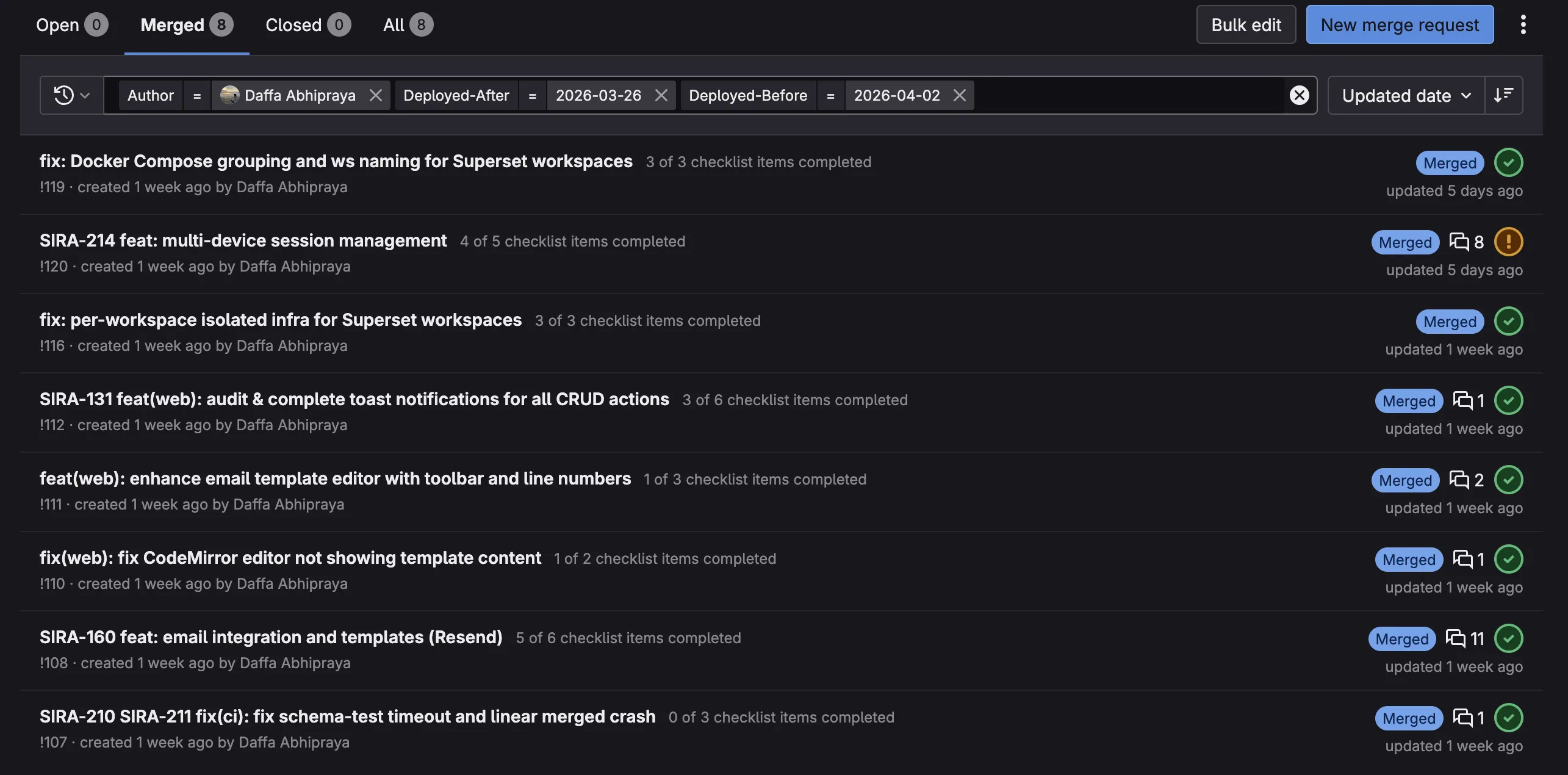Click the New merge request button
Viewport: 1568px width, 775px height.
coord(1399,25)
